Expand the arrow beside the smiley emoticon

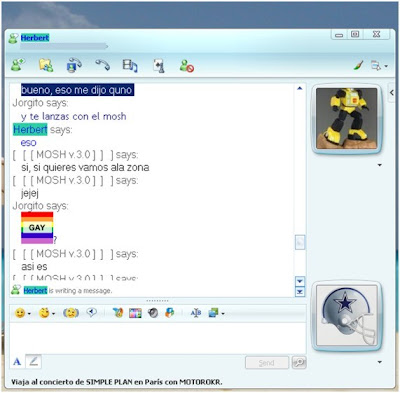(x=29, y=314)
